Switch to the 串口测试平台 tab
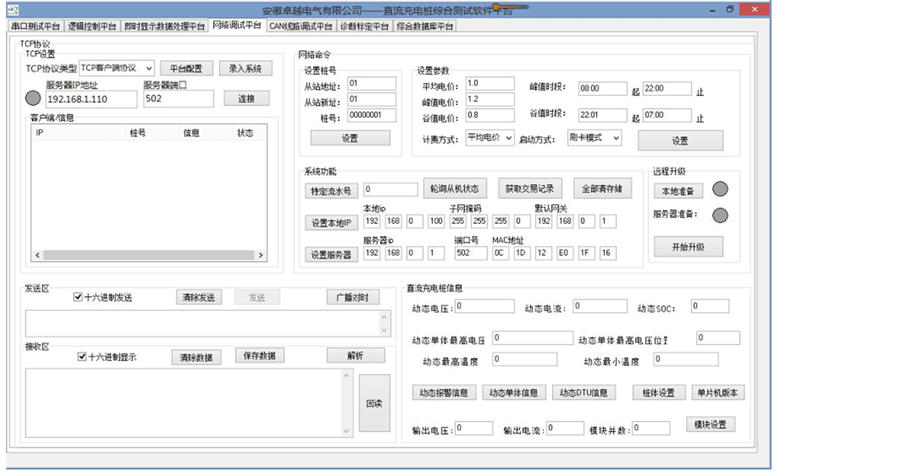The width and height of the screenshot is (903, 472). click(36, 26)
